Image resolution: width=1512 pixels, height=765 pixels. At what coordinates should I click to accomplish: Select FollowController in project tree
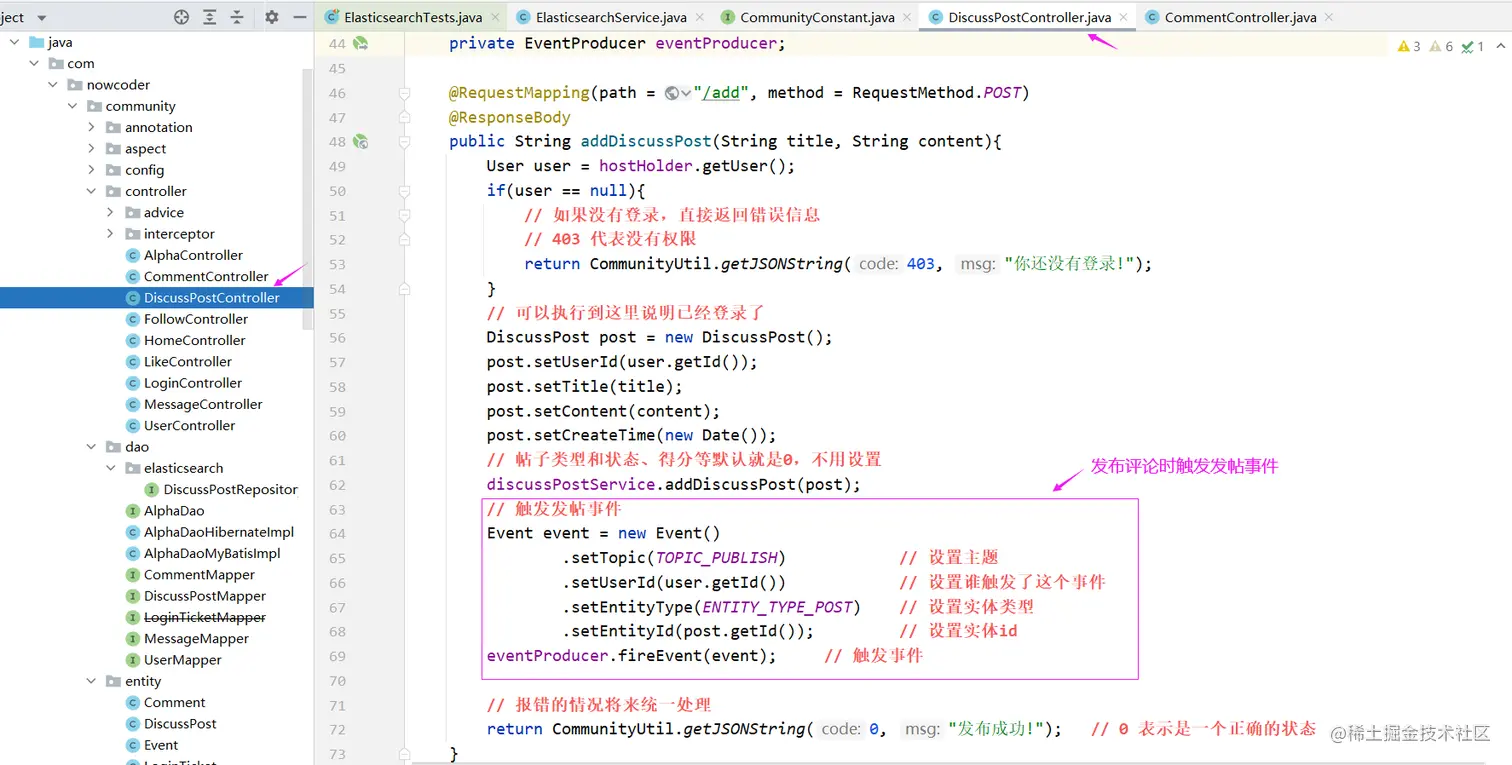pyautogui.click(x=196, y=319)
